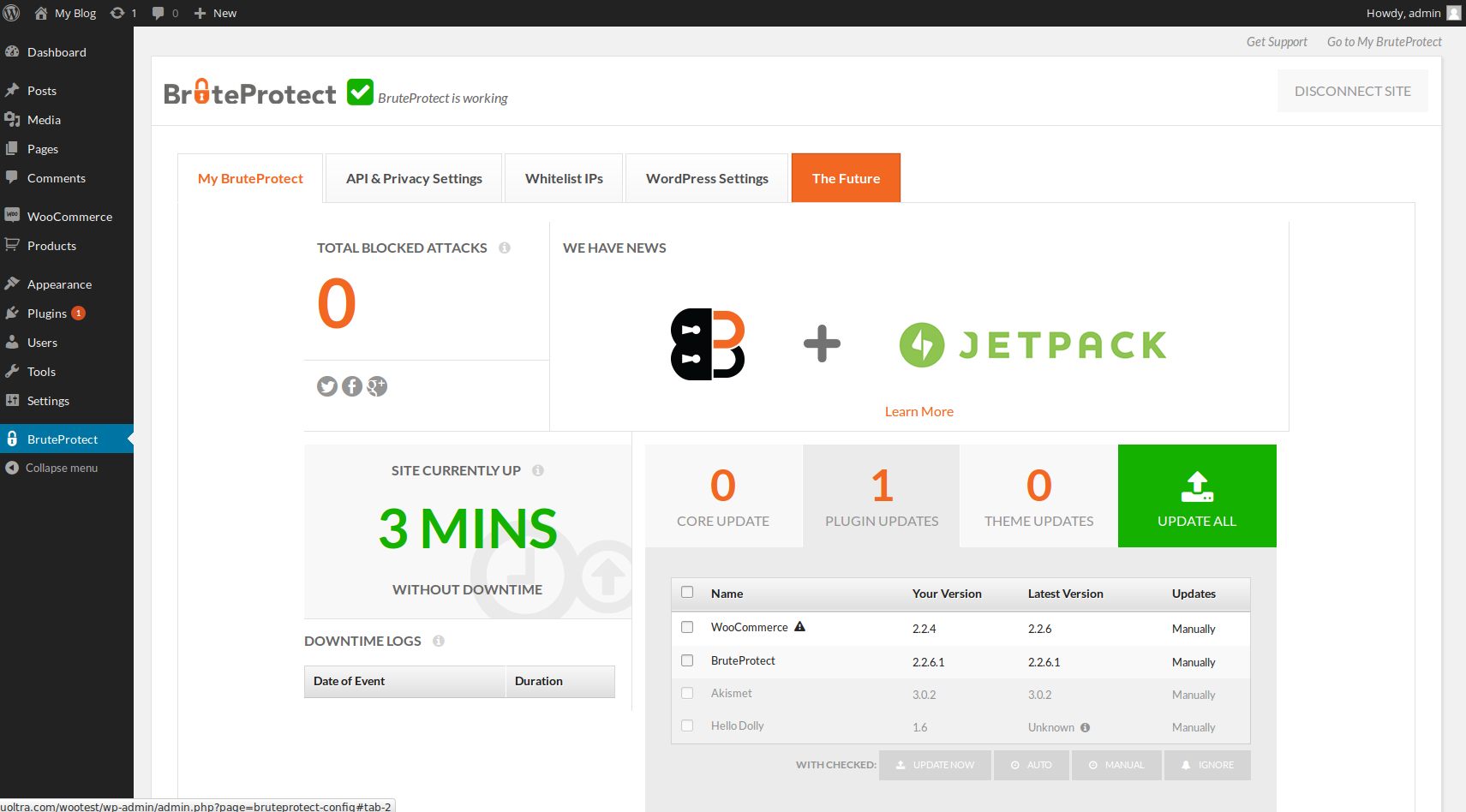
Task: Check the WooCommerce plugin checkbox
Action: (687, 627)
